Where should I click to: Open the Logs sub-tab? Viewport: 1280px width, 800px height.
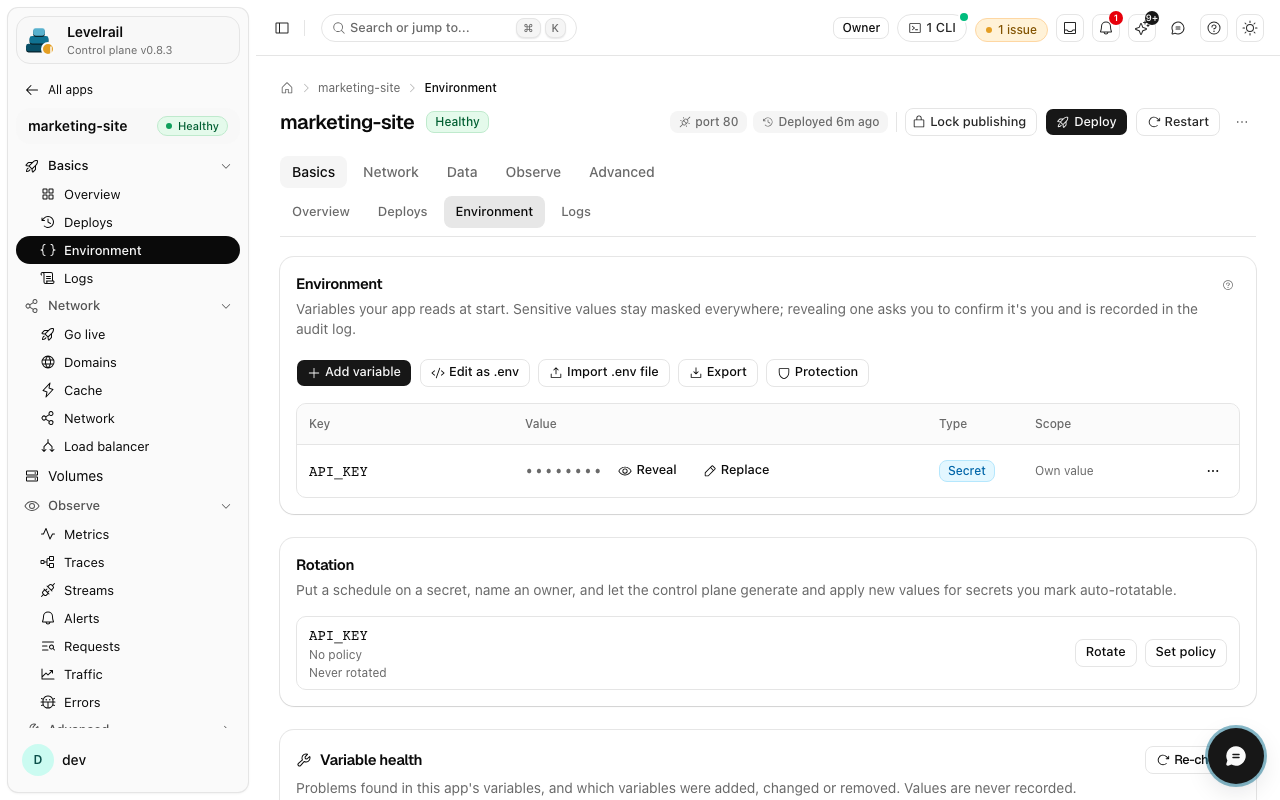576,212
